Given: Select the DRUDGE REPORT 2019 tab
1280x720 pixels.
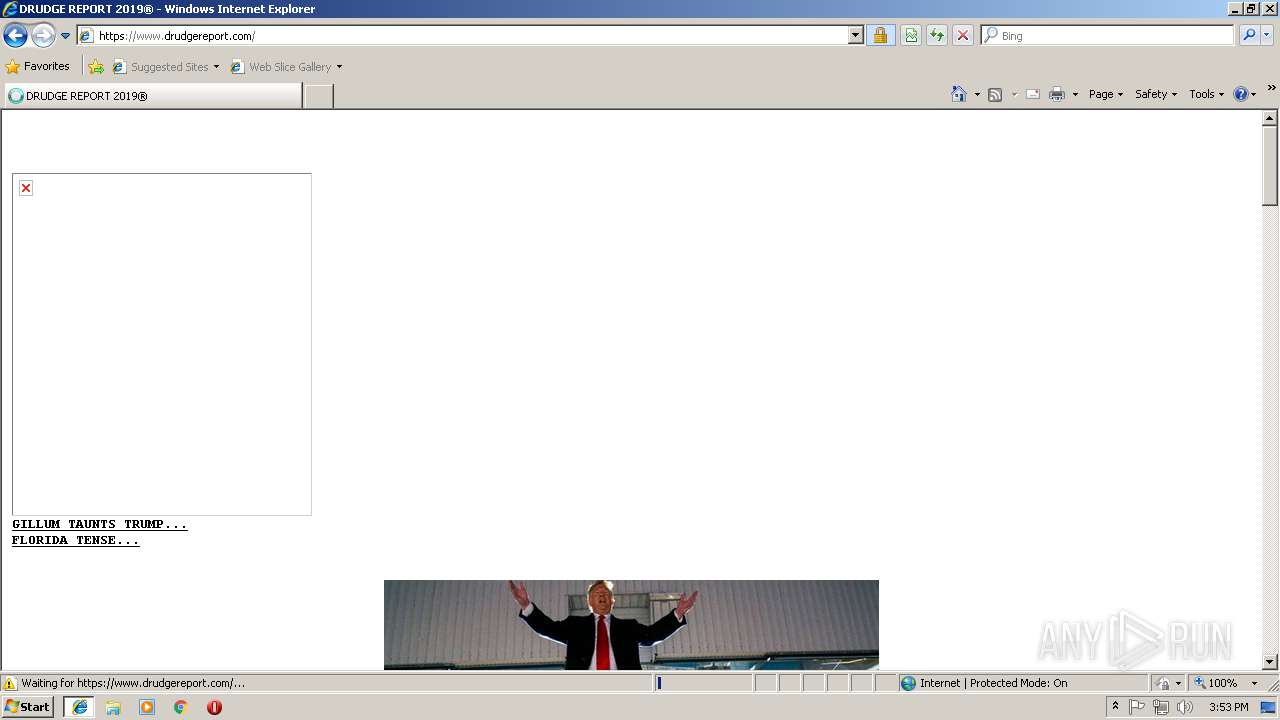Looking at the screenshot, I should tap(154, 96).
